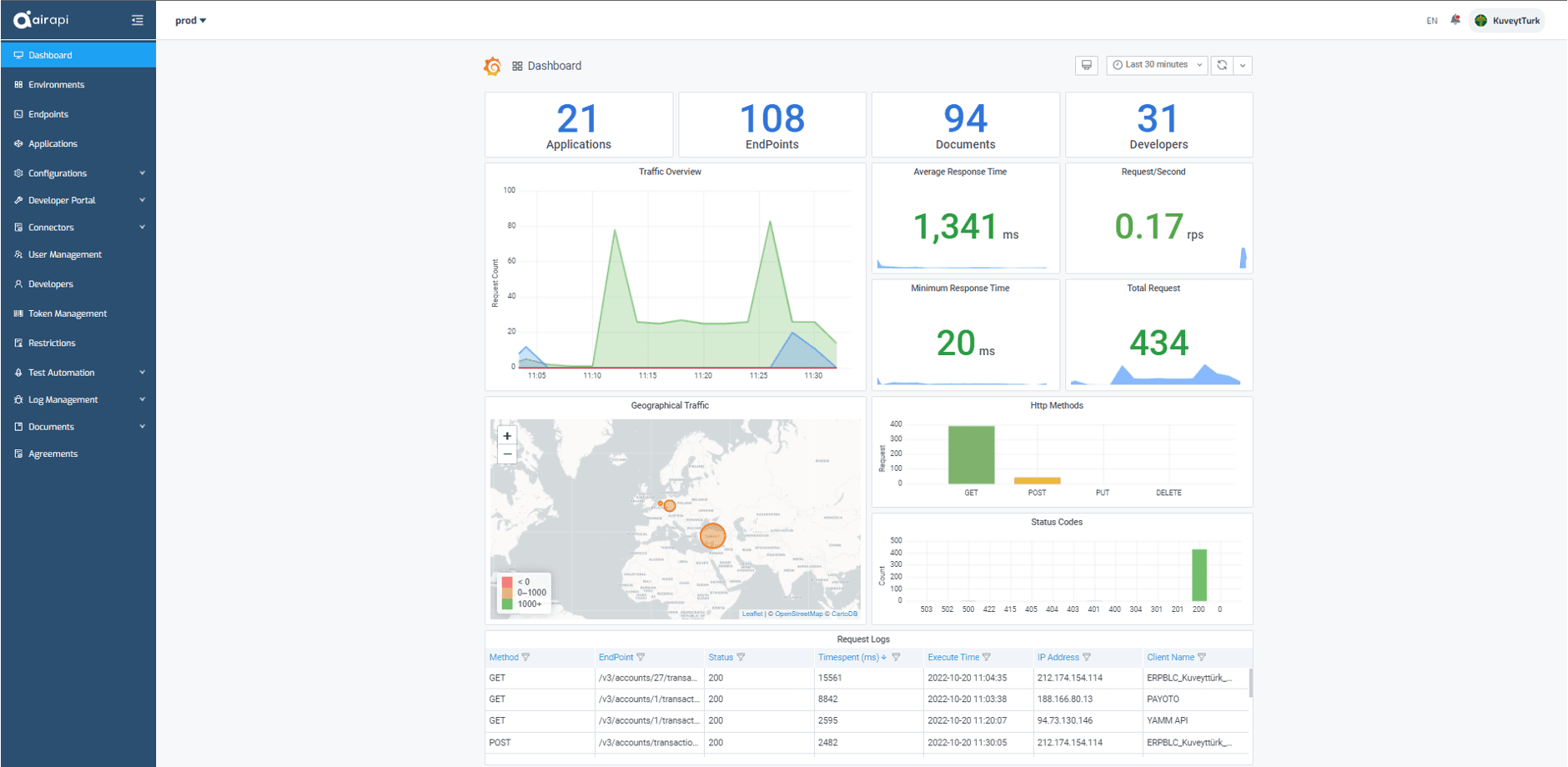
Task: Open notifications bell icon
Action: 1455,20
